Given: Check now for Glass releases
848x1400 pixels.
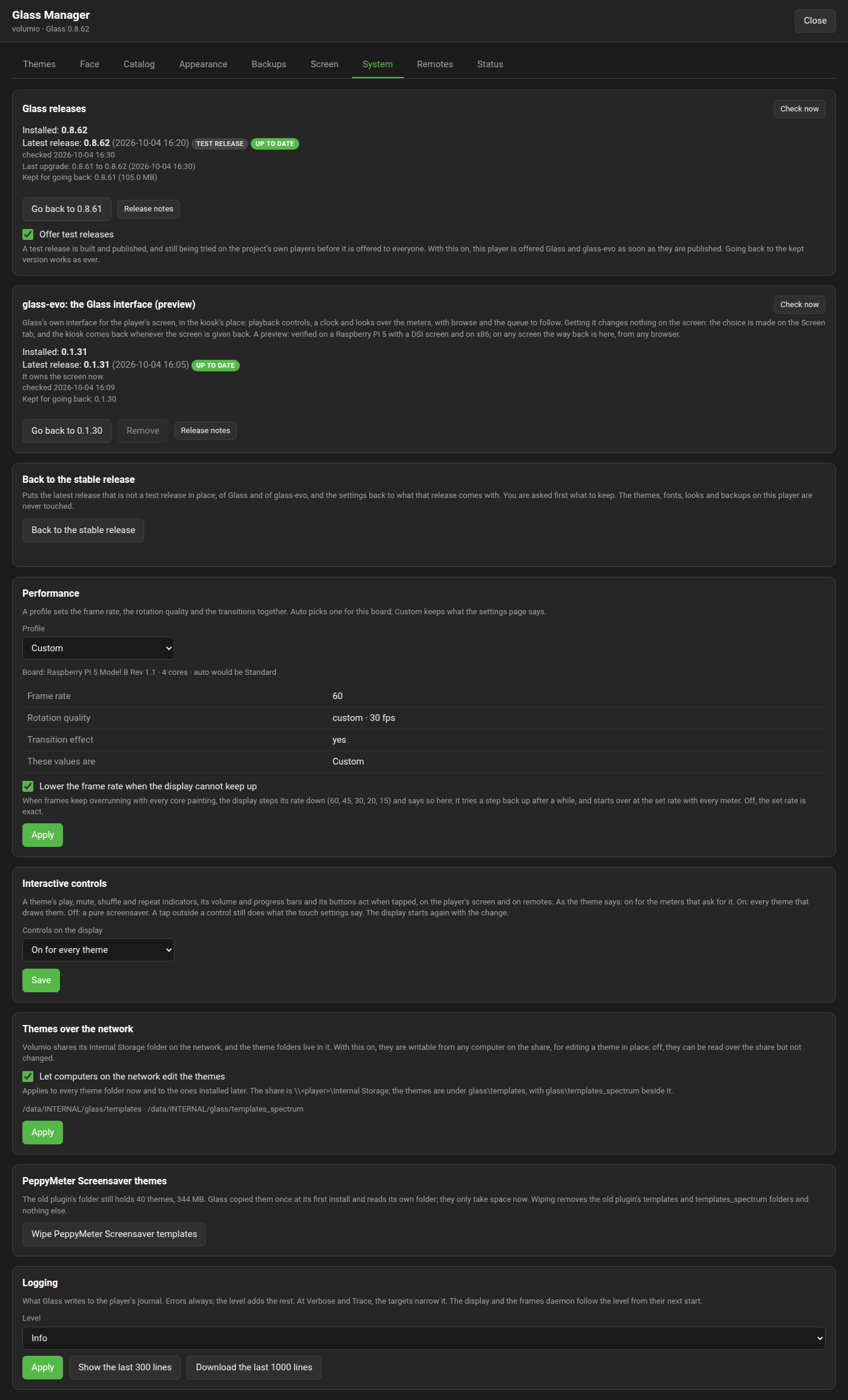Looking at the screenshot, I should 799,109.
